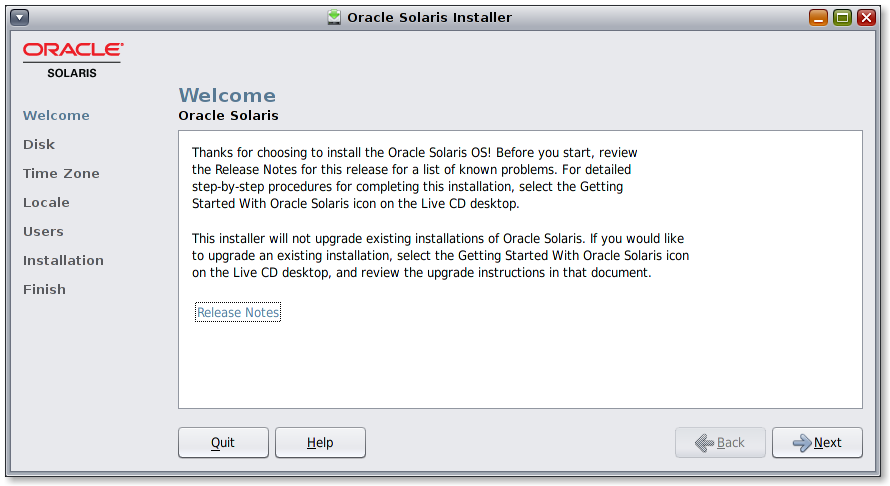This screenshot has width=890, height=486.
Task: Click the large Welcome heading
Action: [x=227, y=95]
